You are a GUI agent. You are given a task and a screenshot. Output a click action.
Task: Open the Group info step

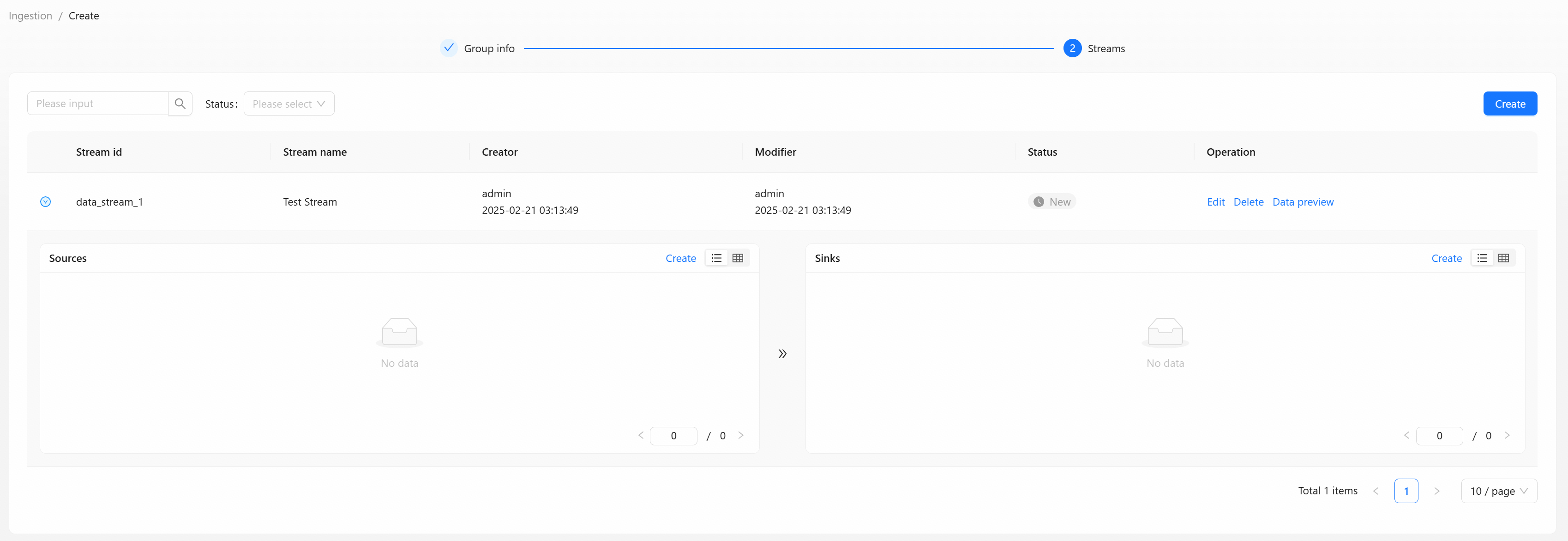[x=489, y=48]
